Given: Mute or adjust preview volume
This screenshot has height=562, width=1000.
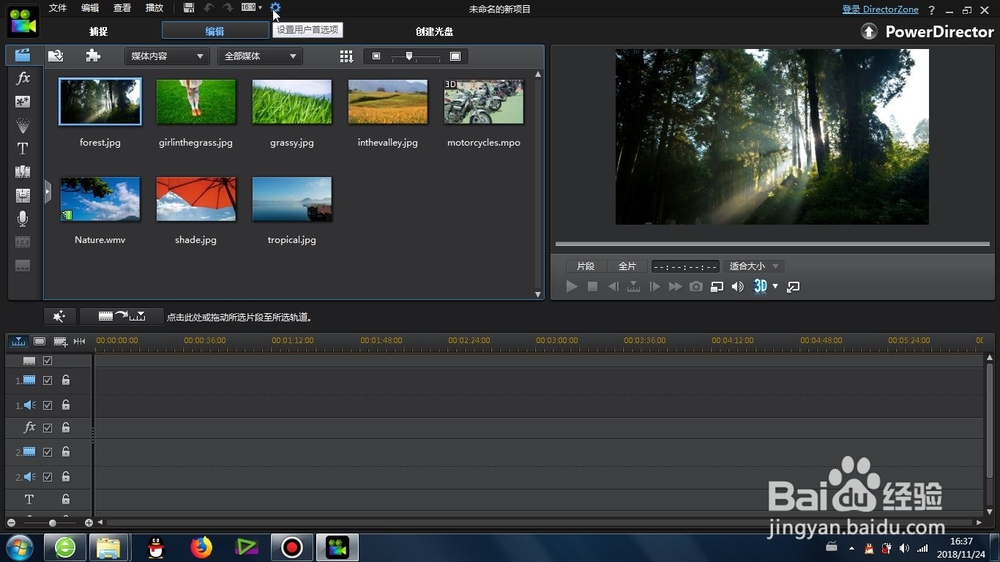Looking at the screenshot, I should (x=737, y=286).
